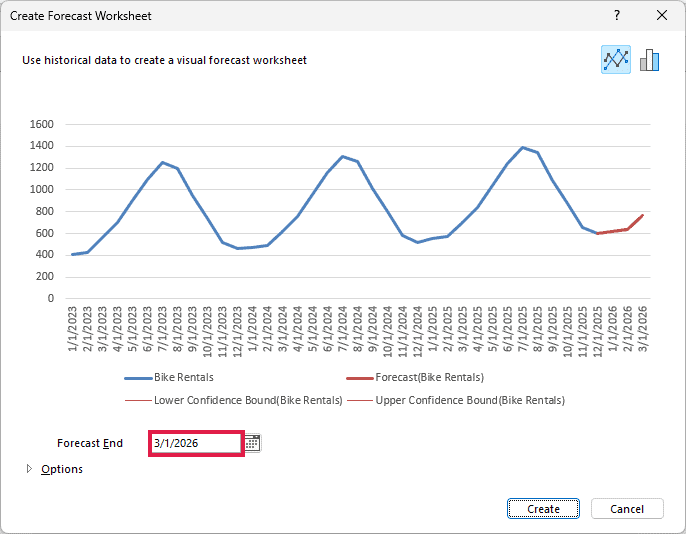The width and height of the screenshot is (686, 534).
Task: Click the 1/1/2023 date axis label
Action: [x=73, y=328]
